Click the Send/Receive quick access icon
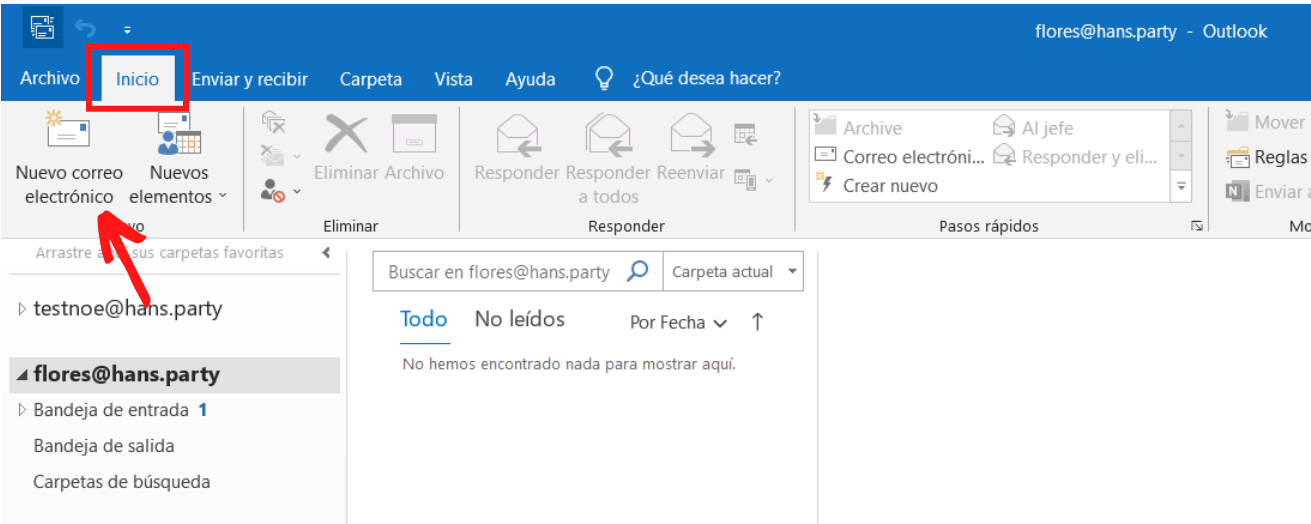Screen dimensions: 1311x524 click(x=42, y=31)
